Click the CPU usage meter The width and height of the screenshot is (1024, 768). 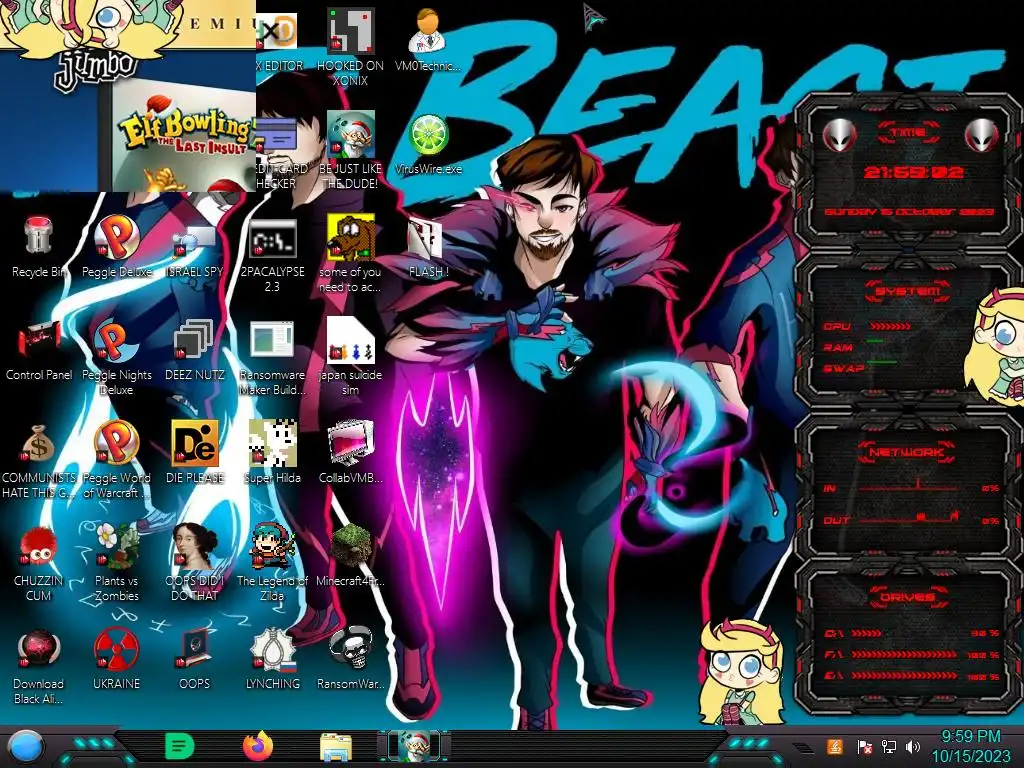889,326
